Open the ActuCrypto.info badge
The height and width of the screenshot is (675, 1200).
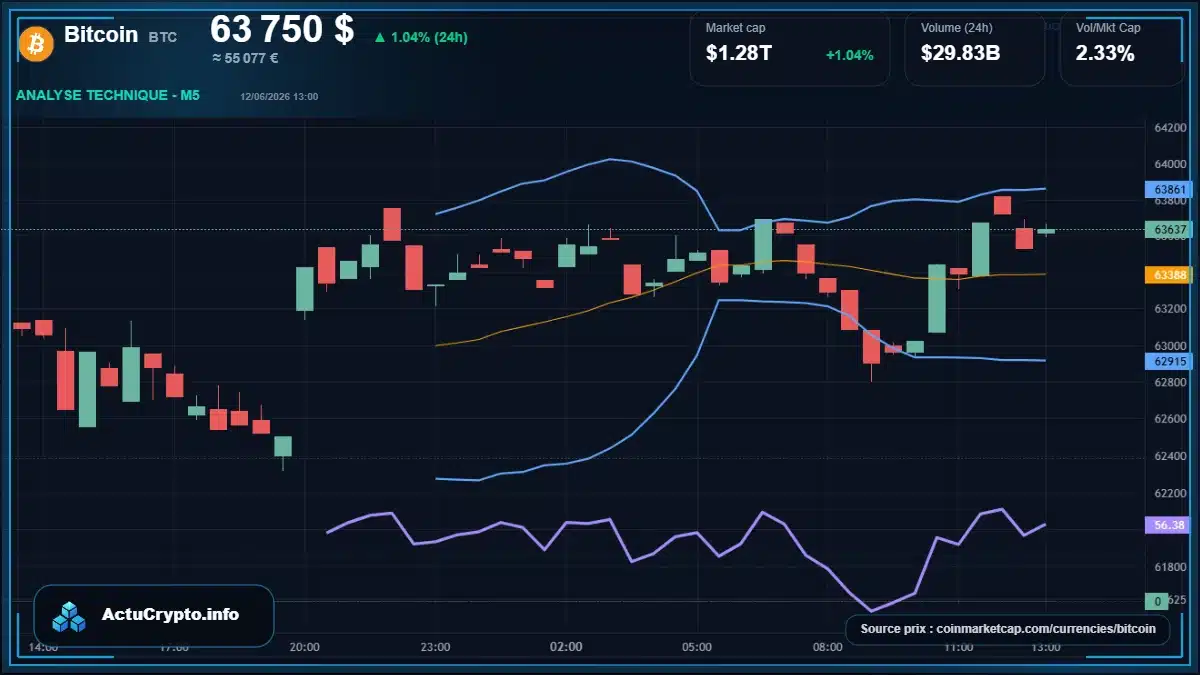click(154, 615)
